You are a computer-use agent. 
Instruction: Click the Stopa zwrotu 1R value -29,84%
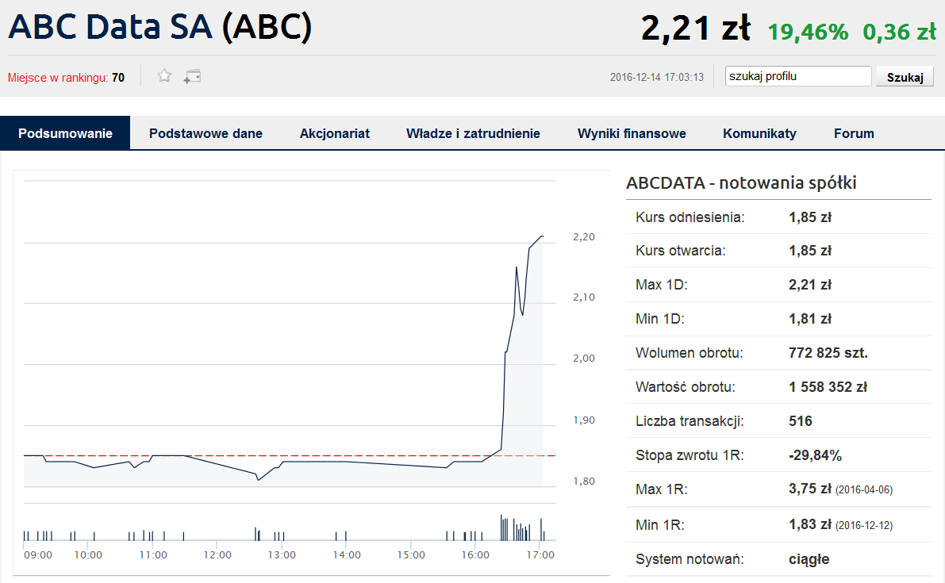coord(815,455)
